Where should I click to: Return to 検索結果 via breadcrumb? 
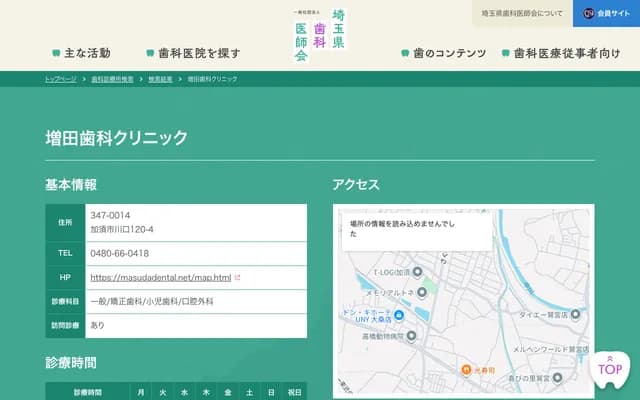coord(160,79)
